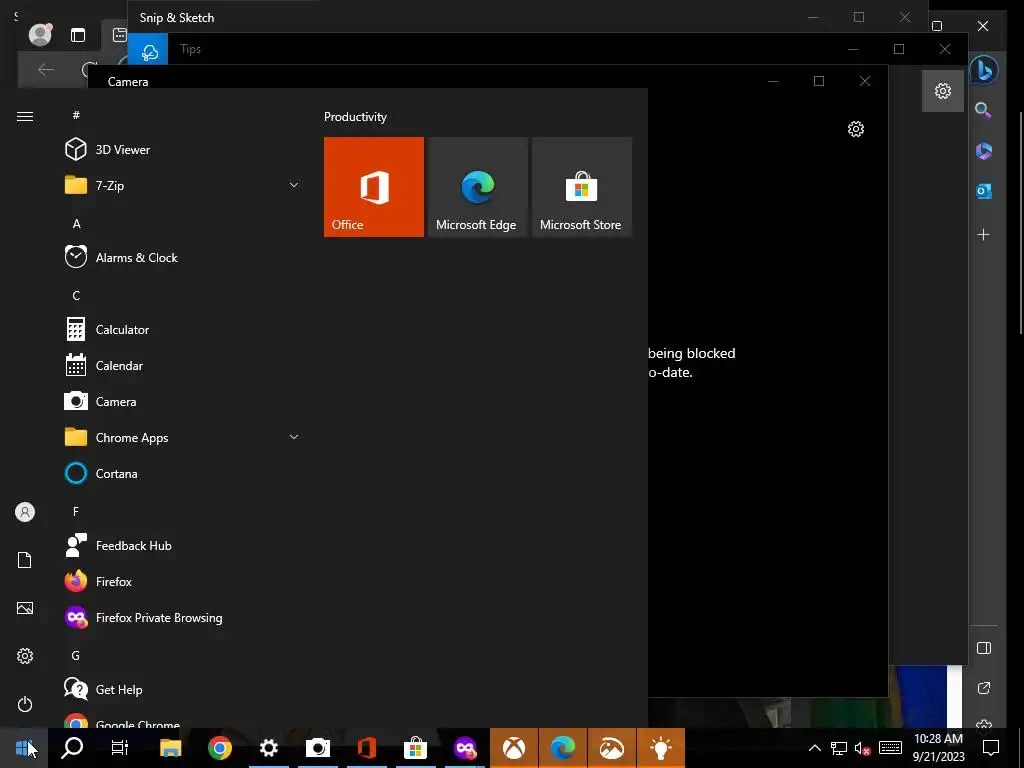This screenshot has width=1024, height=768.
Task: Switch to Camera app on taskbar
Action: pos(318,748)
